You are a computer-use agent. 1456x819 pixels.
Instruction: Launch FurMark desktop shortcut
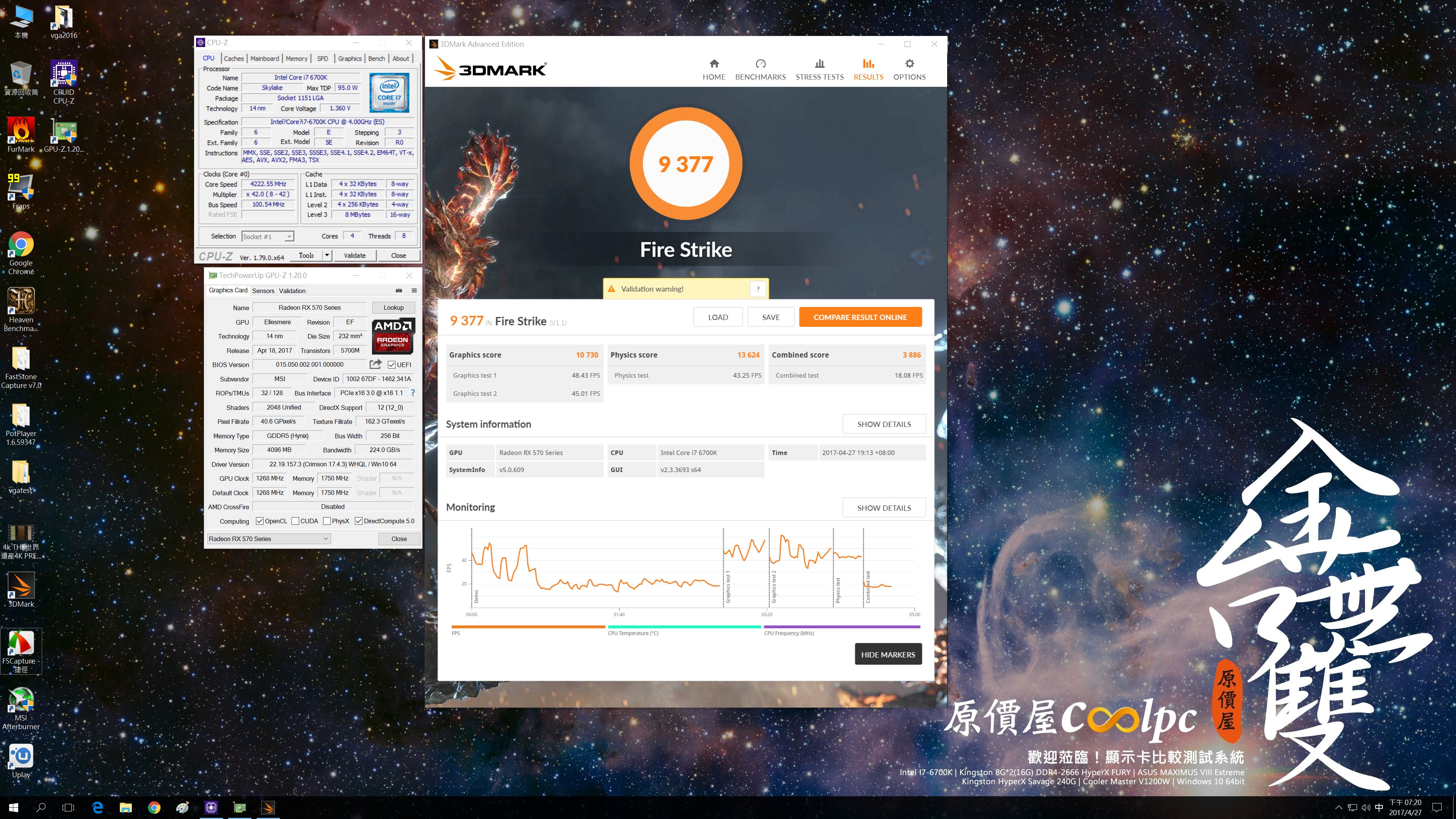click(21, 135)
